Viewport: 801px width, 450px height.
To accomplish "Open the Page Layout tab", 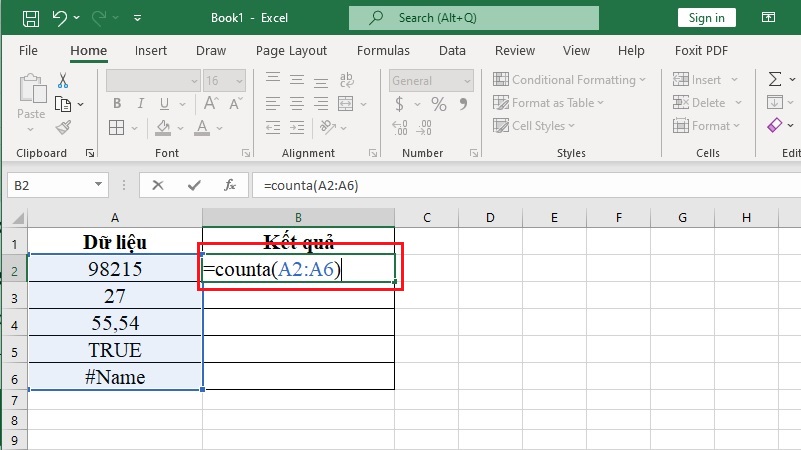I will pyautogui.click(x=291, y=51).
